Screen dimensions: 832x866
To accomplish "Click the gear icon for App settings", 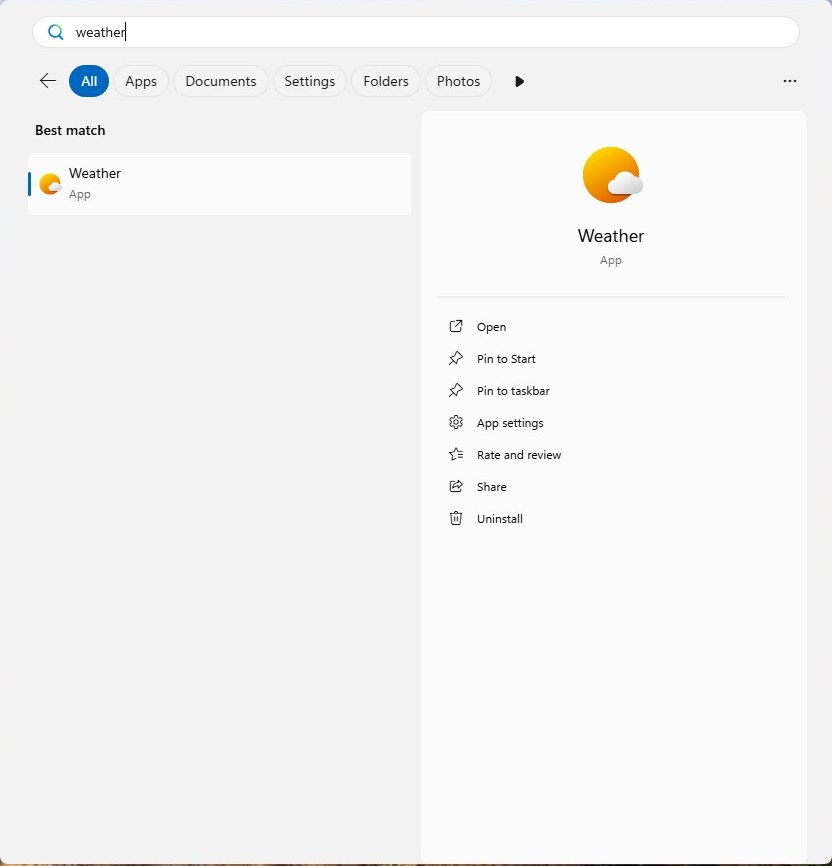I will pyautogui.click(x=456, y=423).
